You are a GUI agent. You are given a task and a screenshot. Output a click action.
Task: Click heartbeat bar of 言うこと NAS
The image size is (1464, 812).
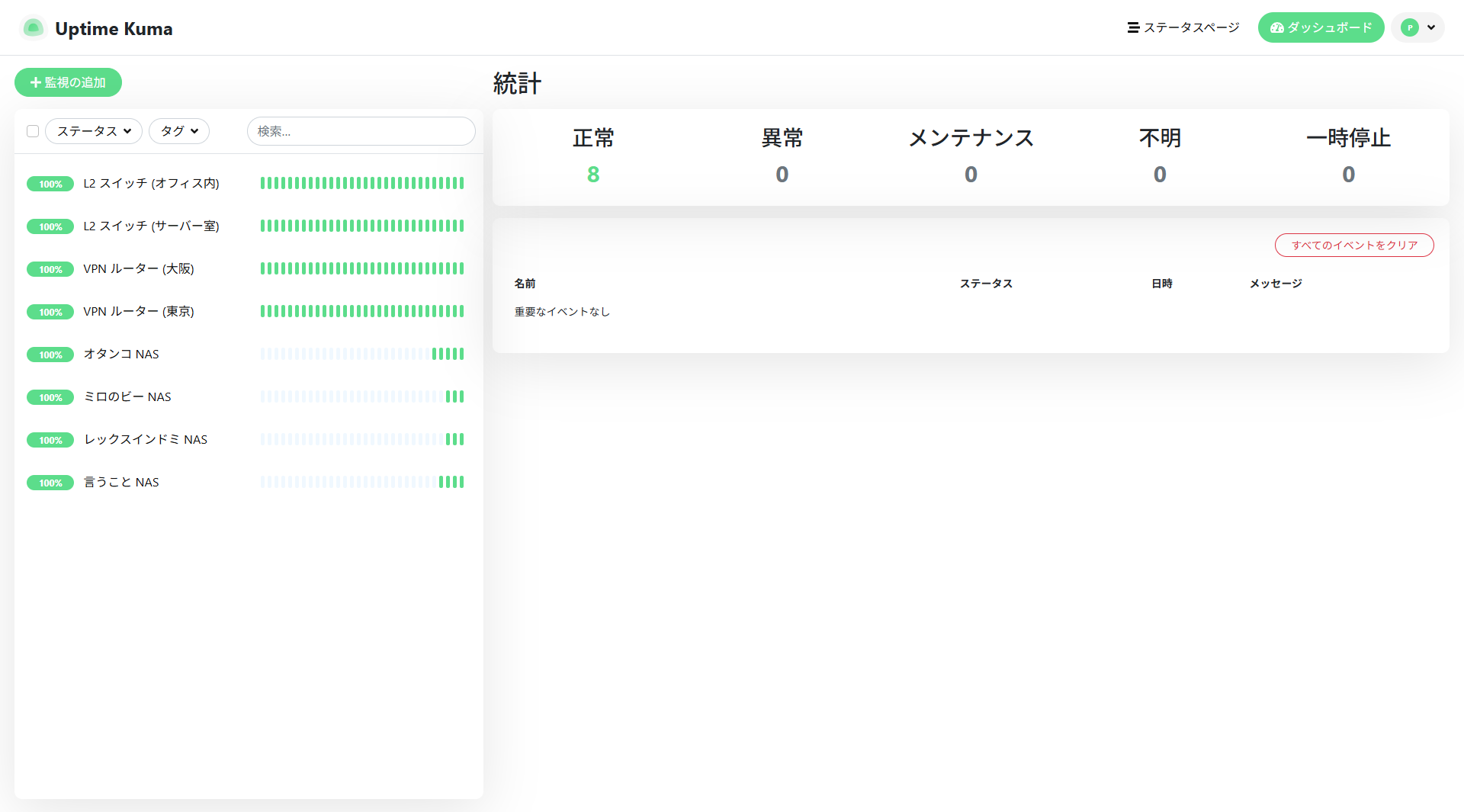(x=362, y=482)
